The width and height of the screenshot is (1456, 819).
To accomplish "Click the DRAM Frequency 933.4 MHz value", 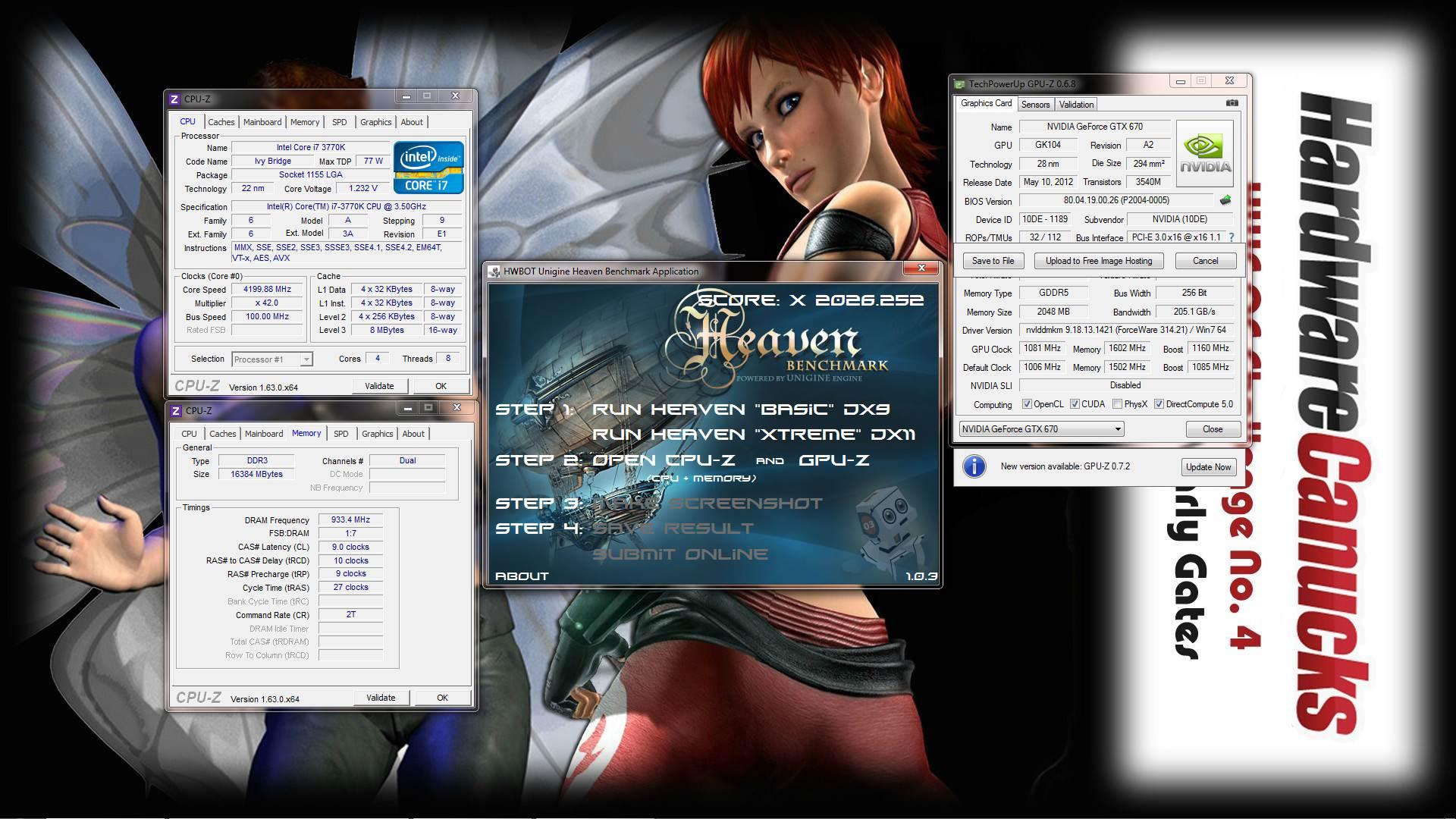I will coord(350,520).
